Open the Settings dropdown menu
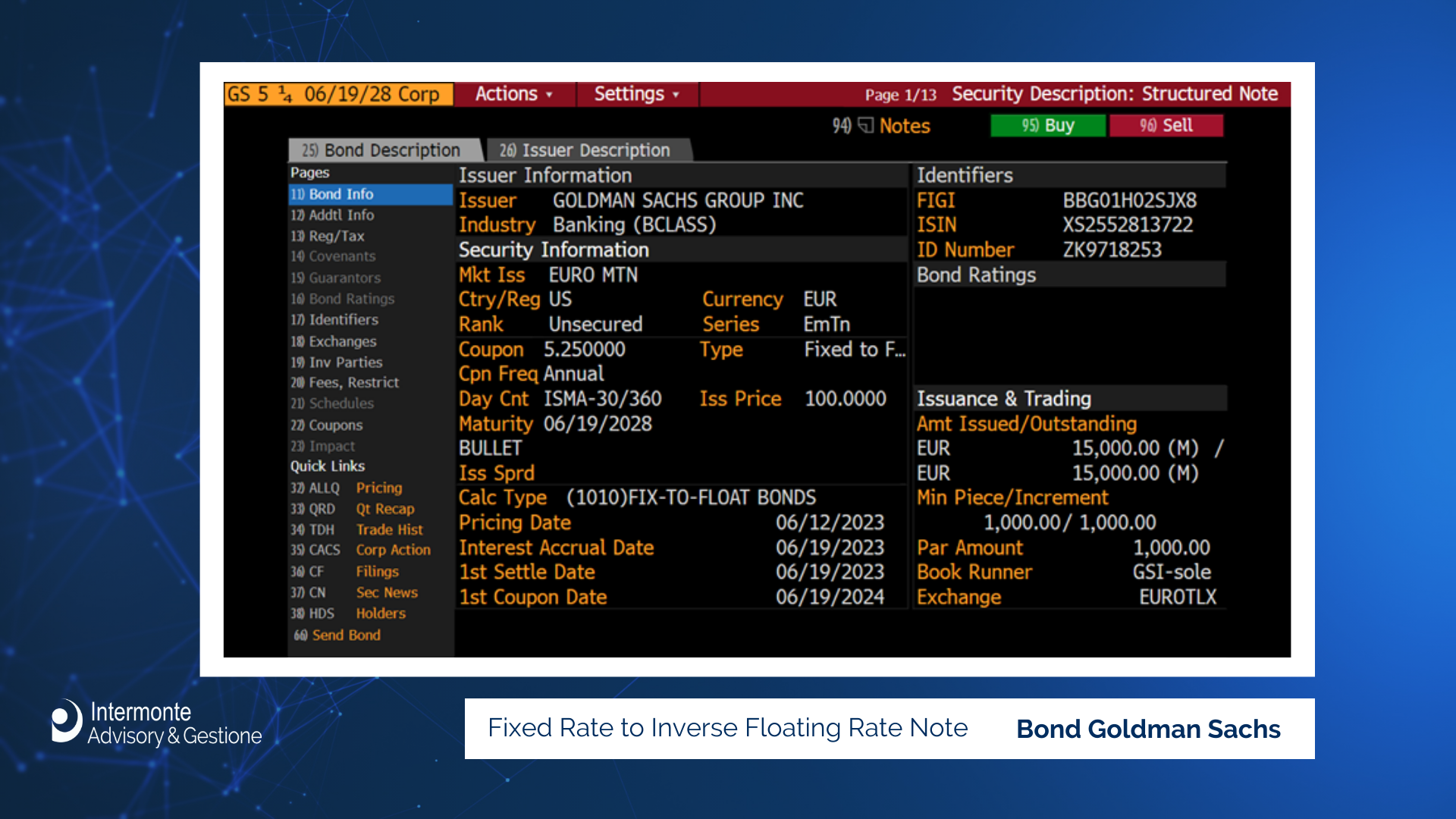1456x819 pixels. pos(636,94)
